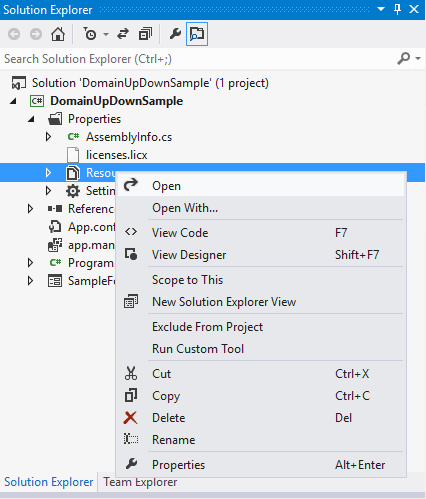This screenshot has height=499, width=426.
Task: Select the licenses.licx file
Action: [x=116, y=155]
